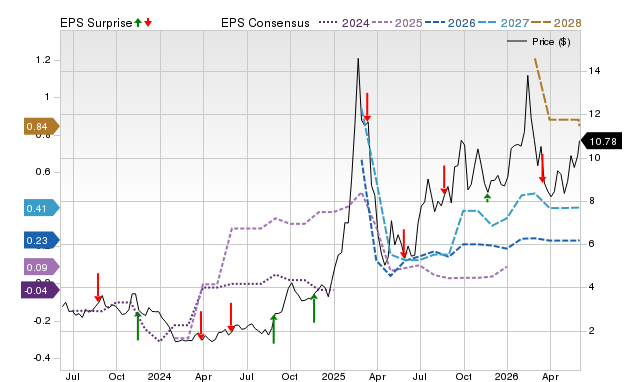
Task: Click the 8 price axis label
Action: 591,201
